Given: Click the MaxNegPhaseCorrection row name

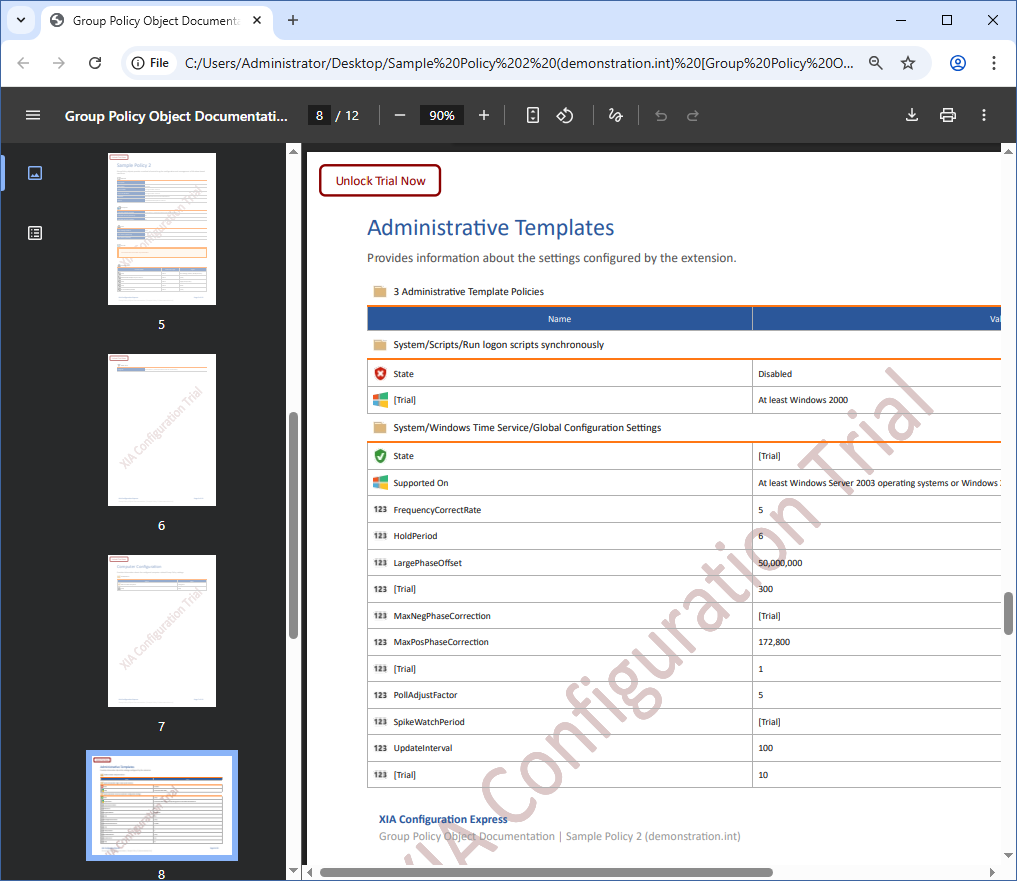Looking at the screenshot, I should click(x=442, y=616).
